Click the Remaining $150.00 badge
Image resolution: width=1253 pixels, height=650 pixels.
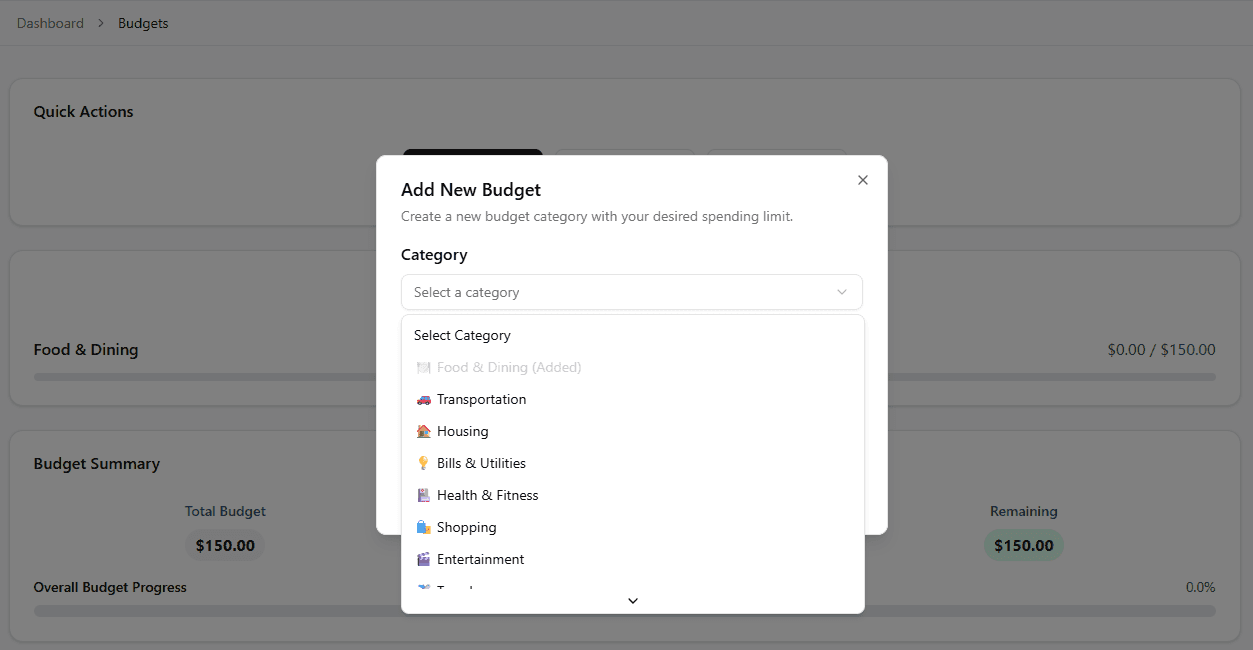pyautogui.click(x=1023, y=546)
